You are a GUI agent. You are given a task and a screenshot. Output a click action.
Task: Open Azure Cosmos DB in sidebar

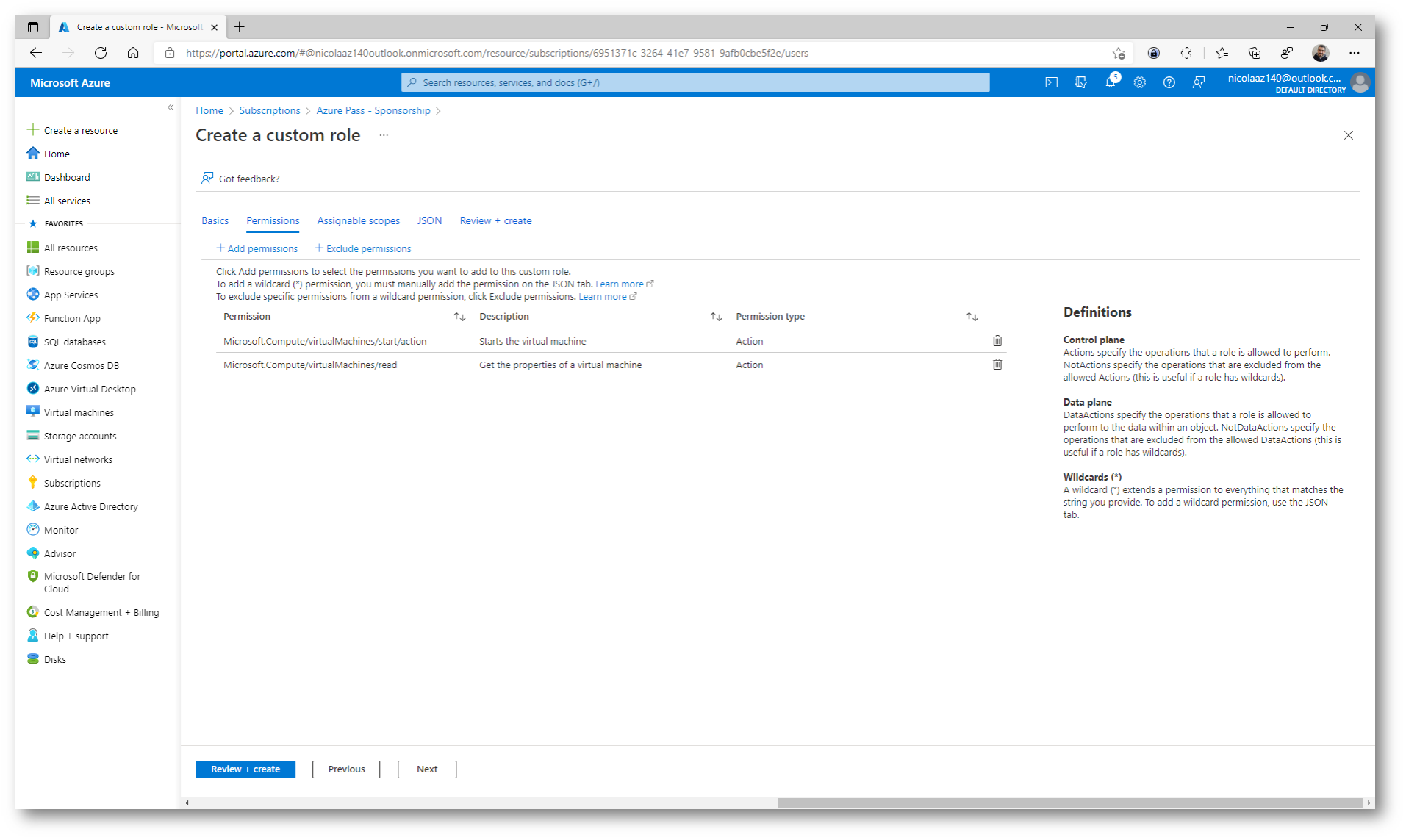[73, 365]
